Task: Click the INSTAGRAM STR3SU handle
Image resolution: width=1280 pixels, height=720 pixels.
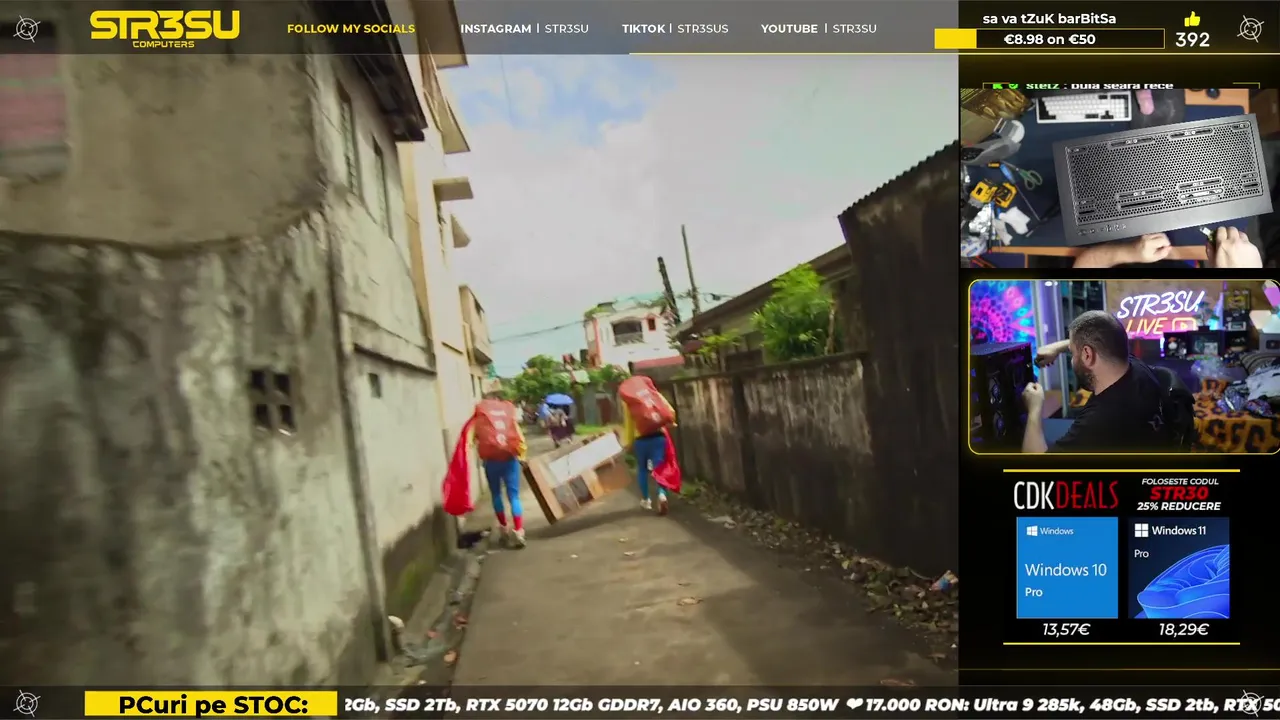Action: point(524,28)
